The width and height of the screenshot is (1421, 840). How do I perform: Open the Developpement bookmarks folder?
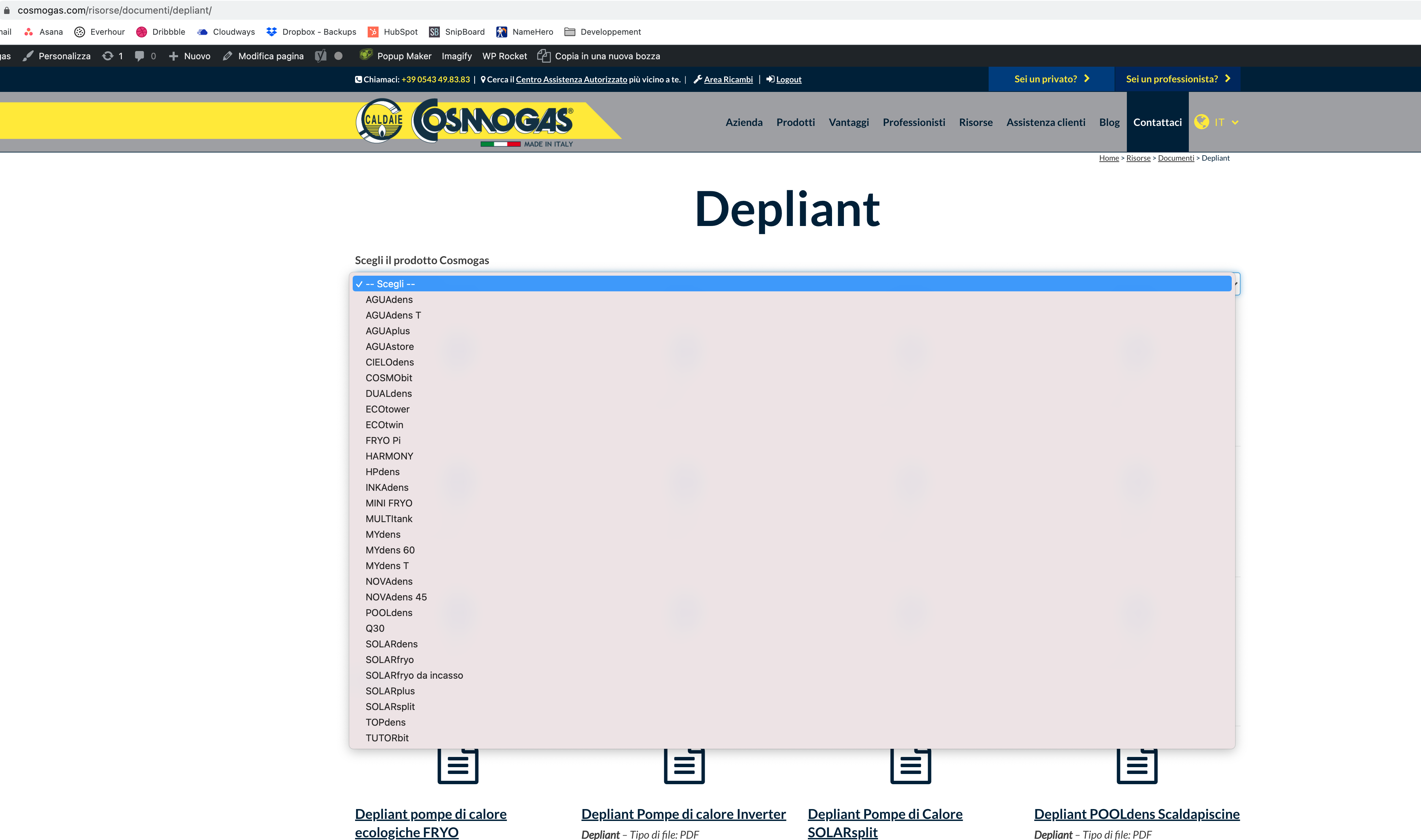point(603,32)
